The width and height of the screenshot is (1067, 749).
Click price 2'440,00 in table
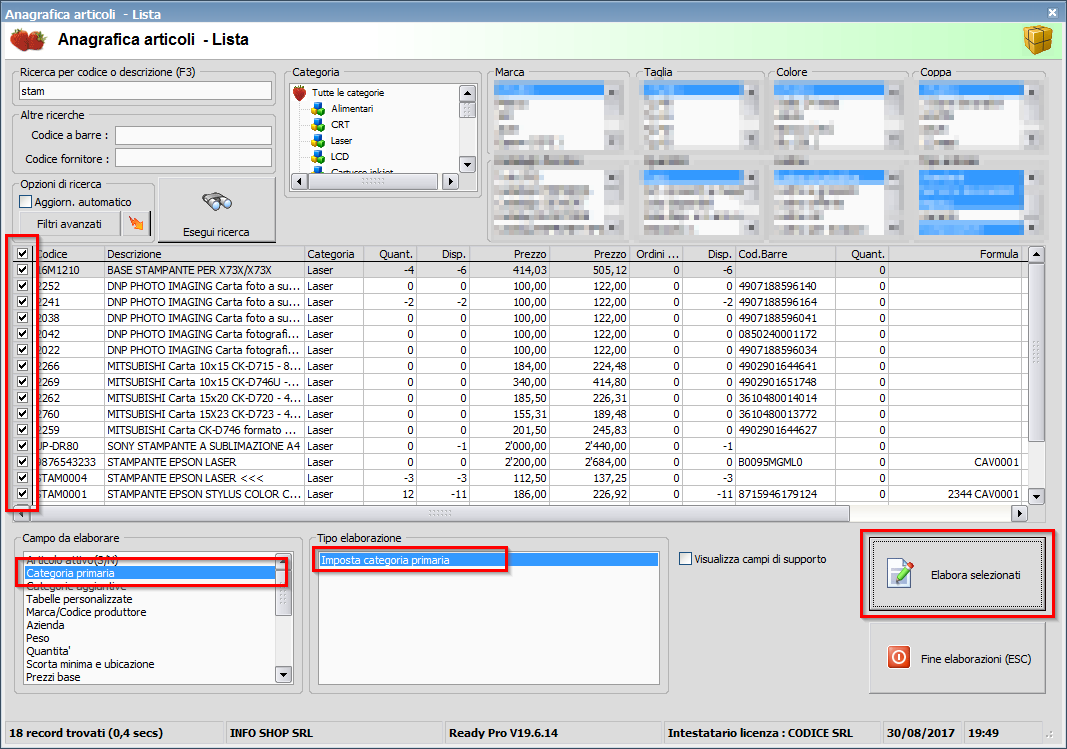(589, 446)
